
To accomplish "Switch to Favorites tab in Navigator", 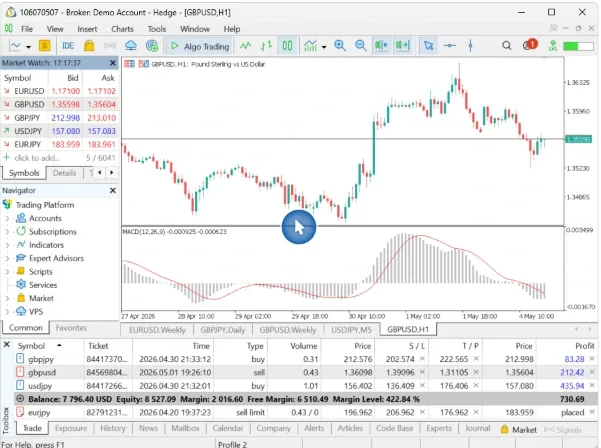I will tap(71, 328).
